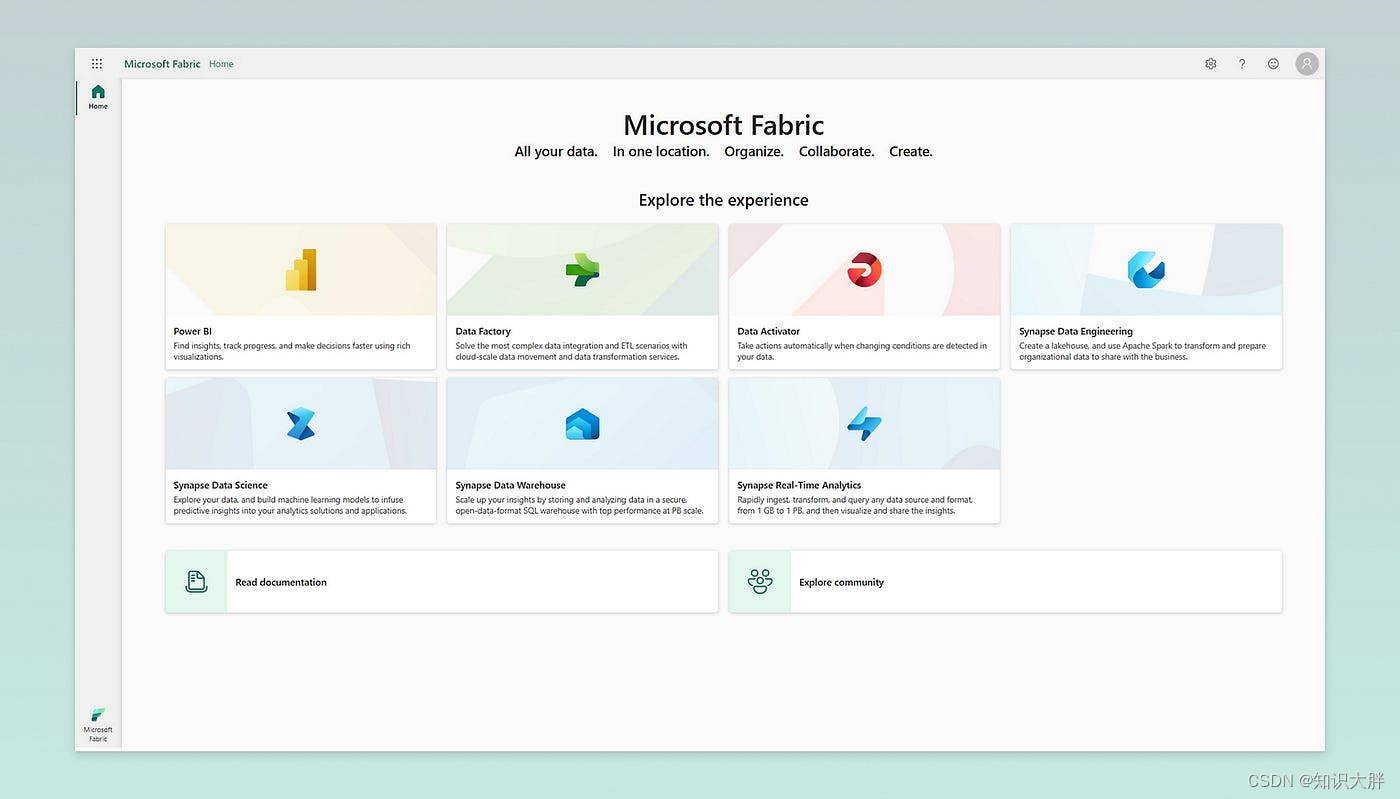This screenshot has height=799, width=1400.
Task: Click the Help question mark icon
Action: click(x=1242, y=64)
